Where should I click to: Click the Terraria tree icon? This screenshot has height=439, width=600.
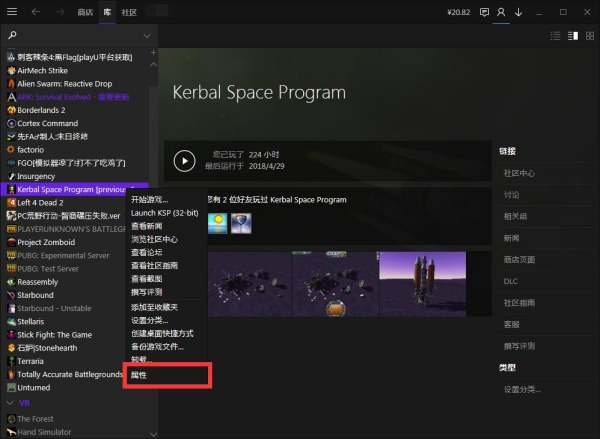(x=11, y=361)
